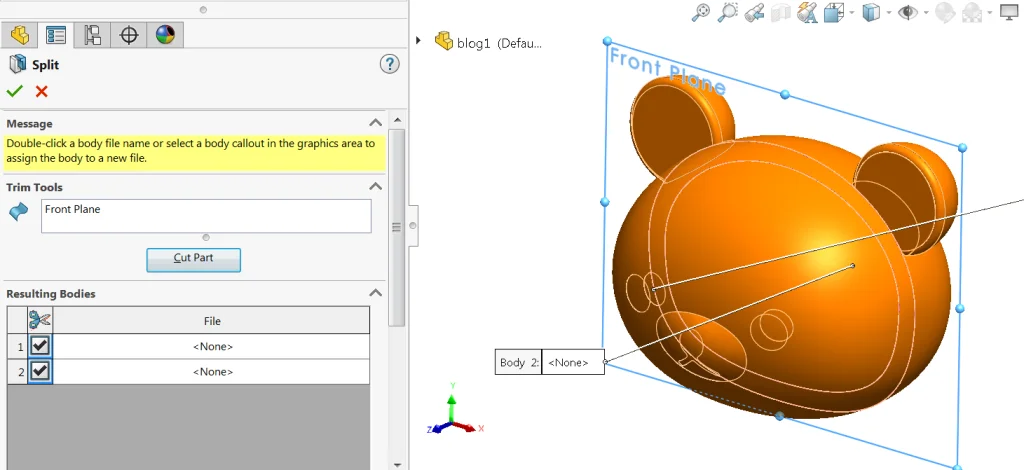Click the top panel divider handle
1024x470 pixels.
[x=203, y=10]
